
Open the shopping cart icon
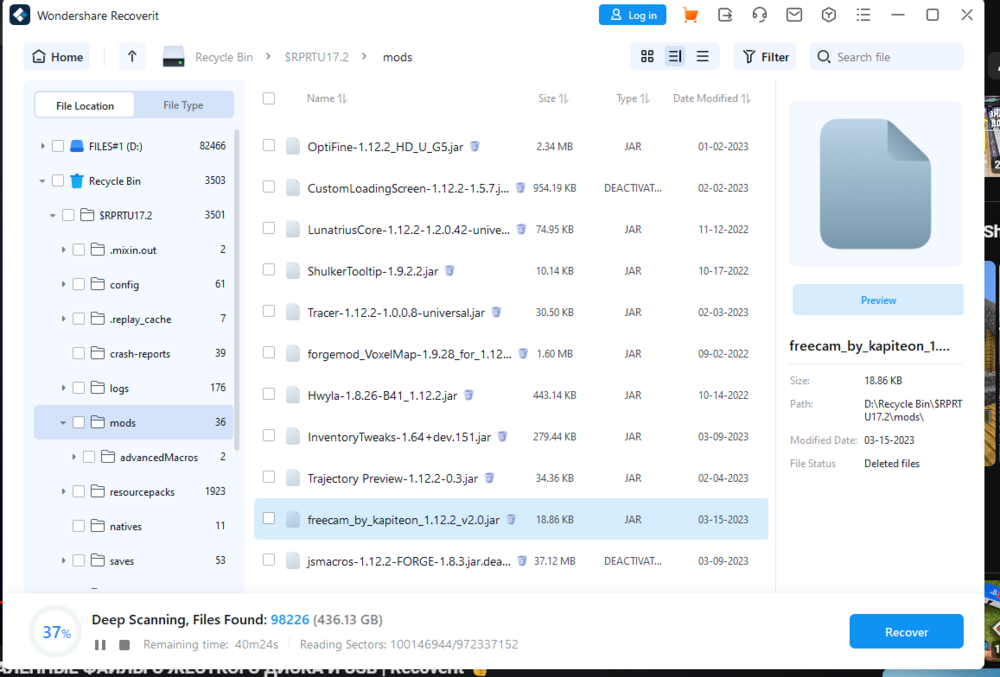pyautogui.click(x=690, y=15)
